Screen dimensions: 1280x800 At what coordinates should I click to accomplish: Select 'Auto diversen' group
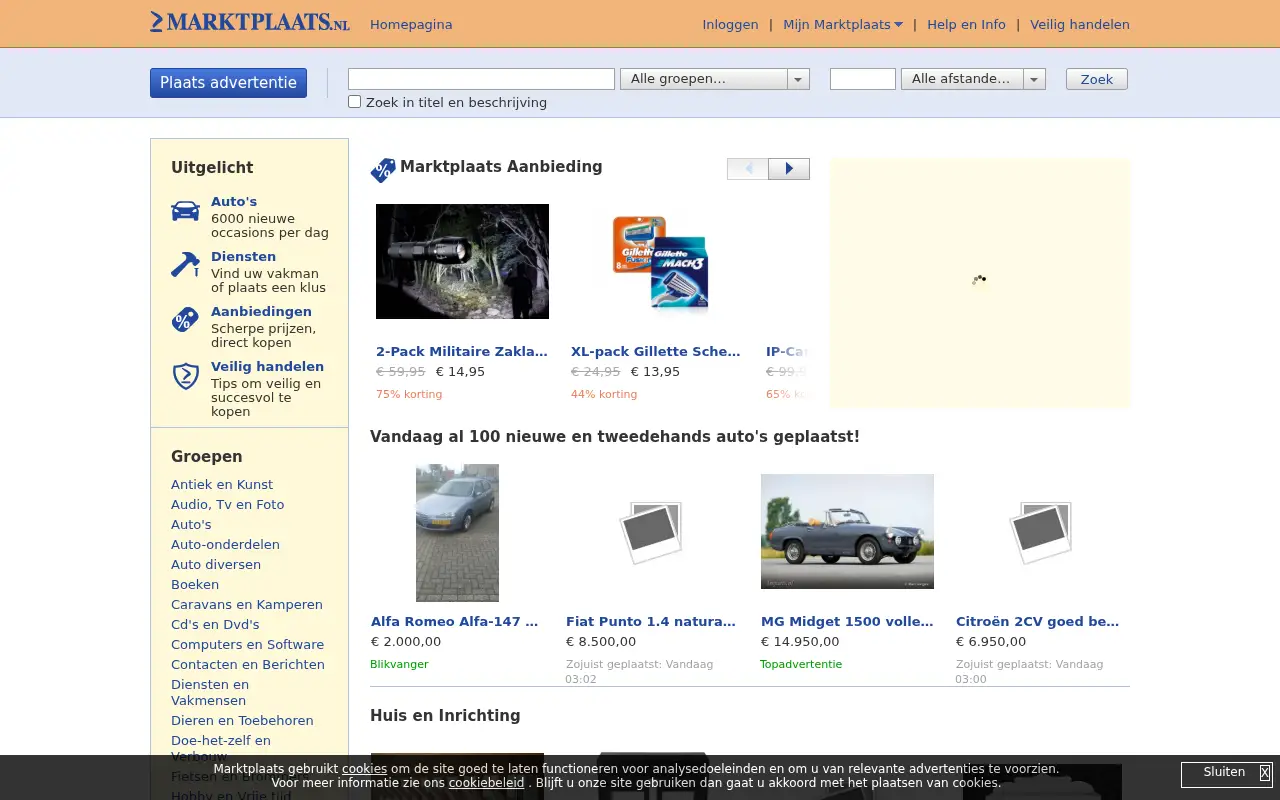pyautogui.click(x=216, y=565)
